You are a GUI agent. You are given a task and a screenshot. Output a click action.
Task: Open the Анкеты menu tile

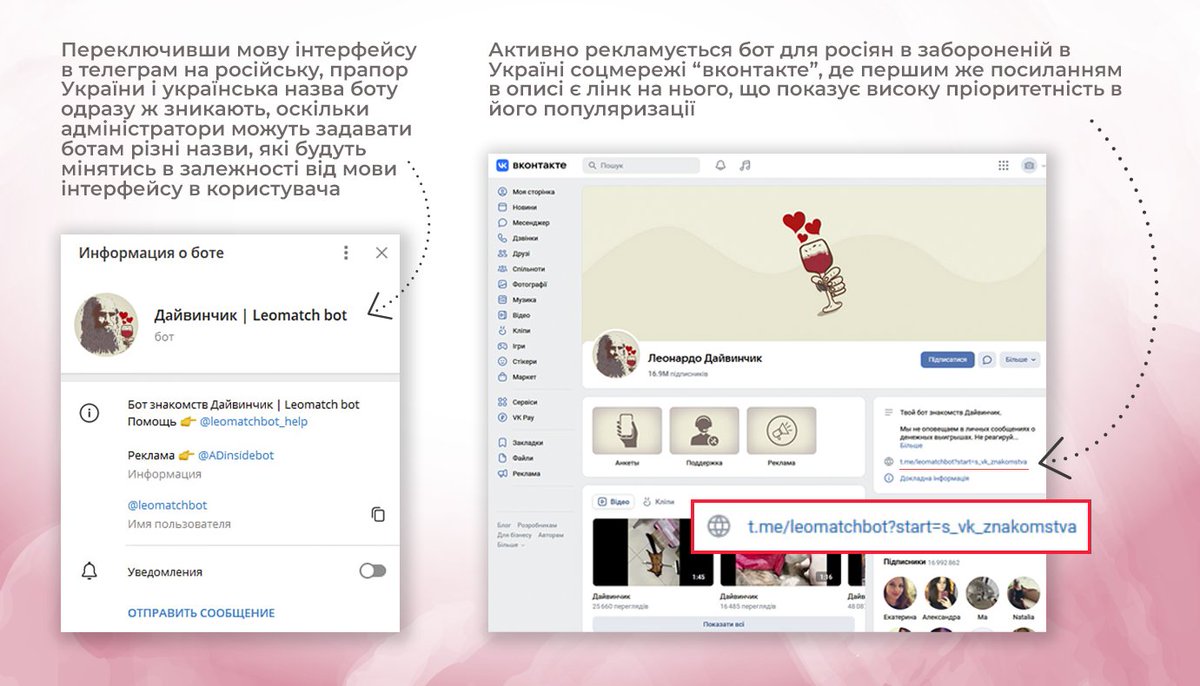coord(627,437)
